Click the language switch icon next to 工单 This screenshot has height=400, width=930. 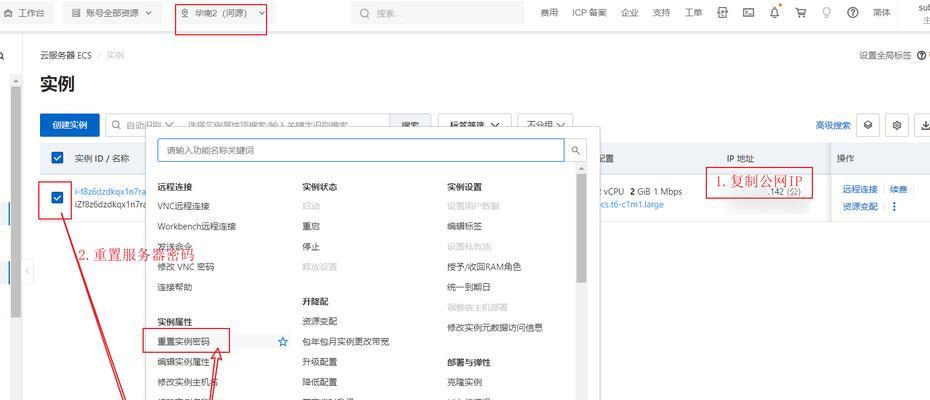[722, 12]
